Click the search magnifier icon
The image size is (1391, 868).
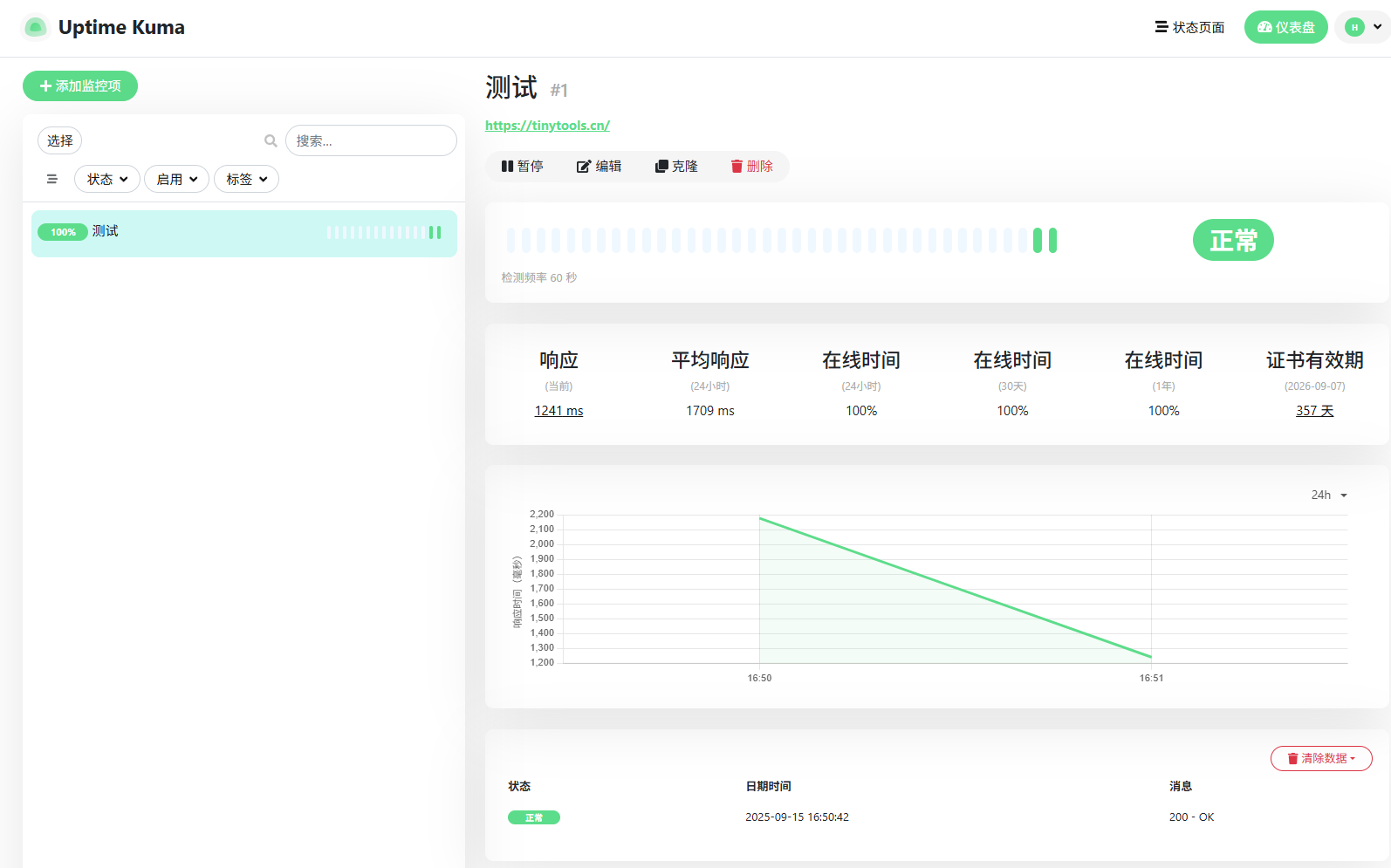[x=271, y=140]
